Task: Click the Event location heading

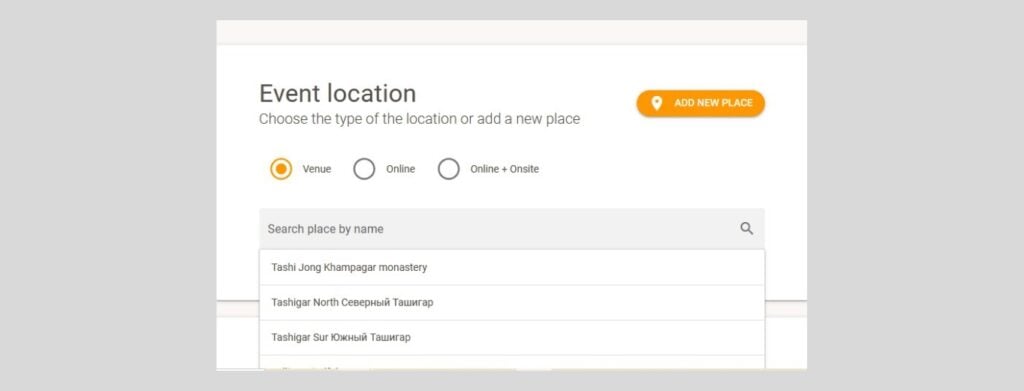Action: (338, 93)
